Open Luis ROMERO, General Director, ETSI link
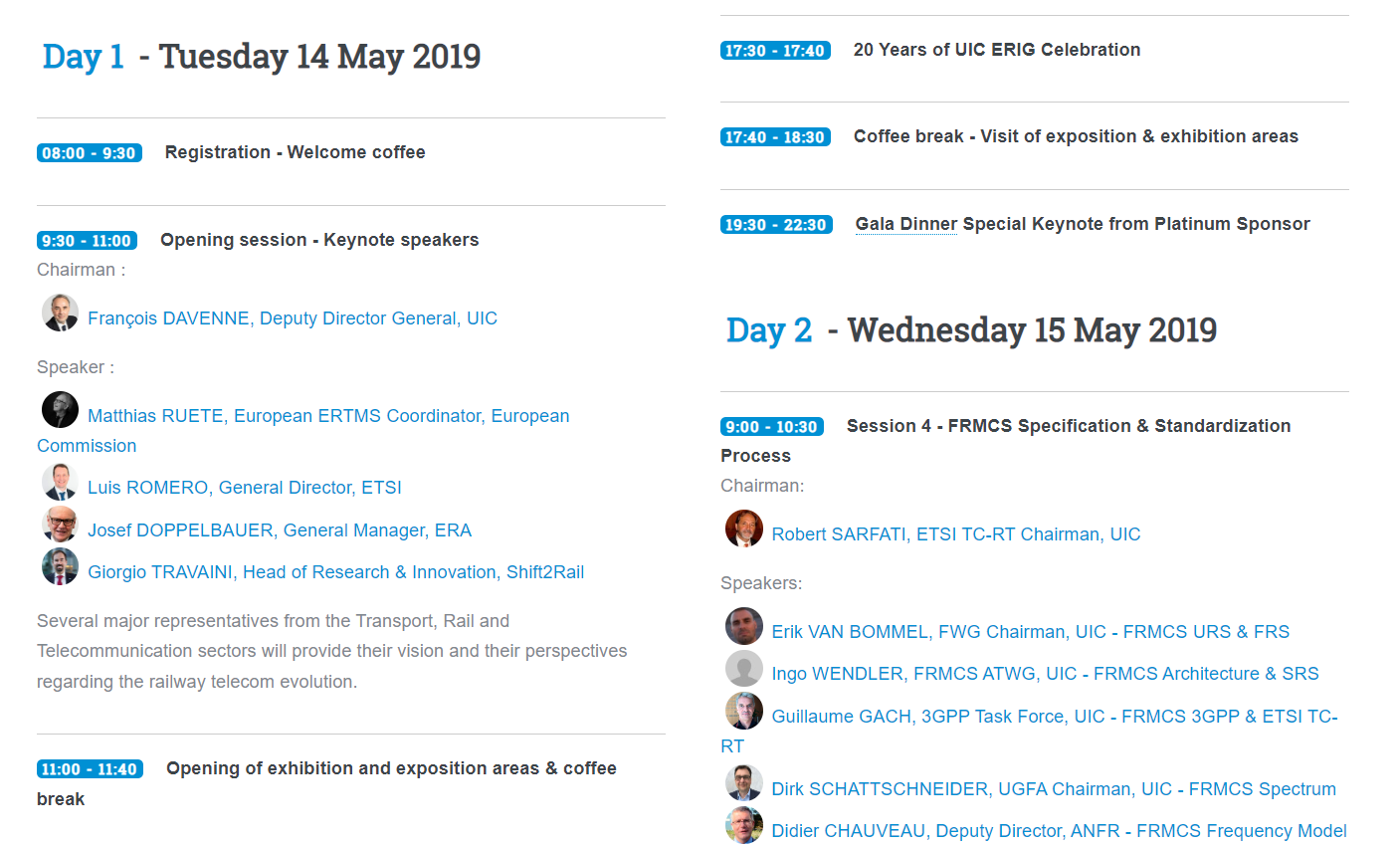Screen dimensions: 1400x845 point(245,488)
